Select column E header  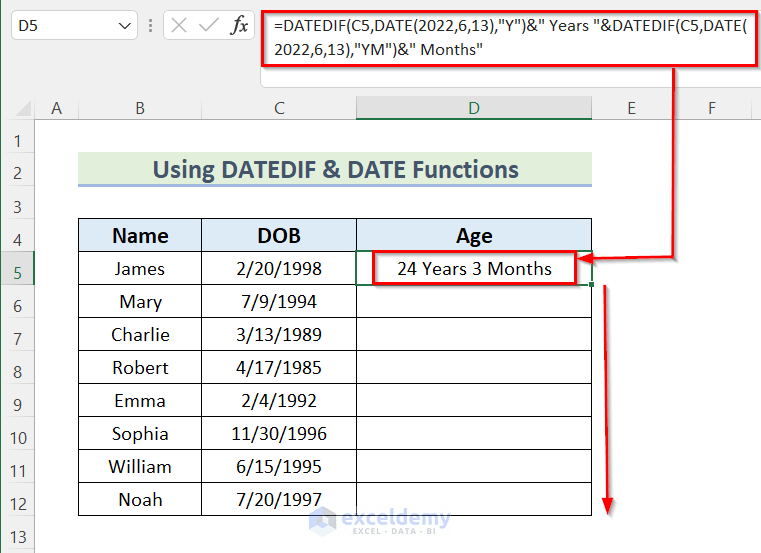(631, 108)
